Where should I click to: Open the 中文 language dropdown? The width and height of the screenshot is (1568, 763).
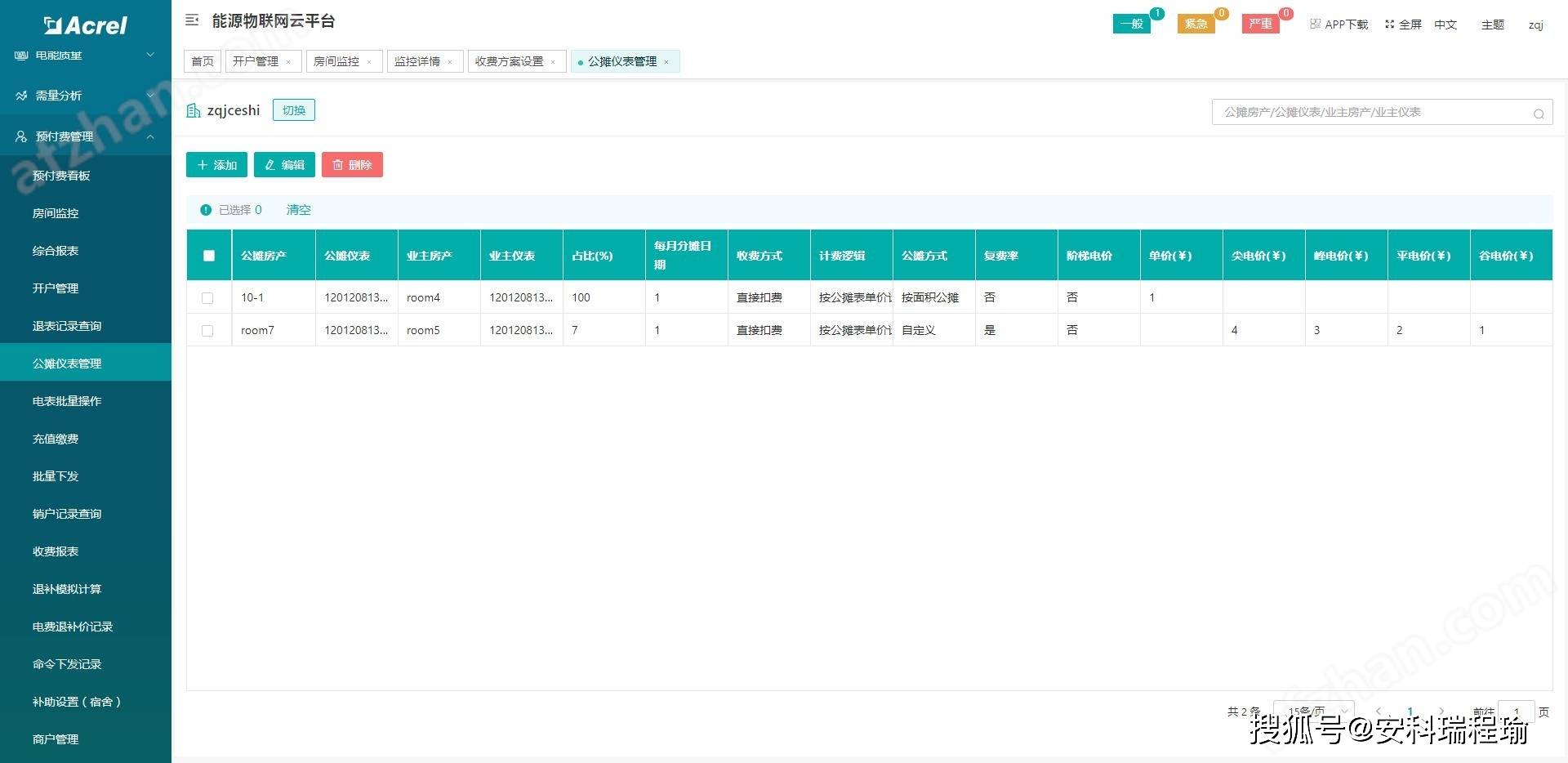point(1445,25)
